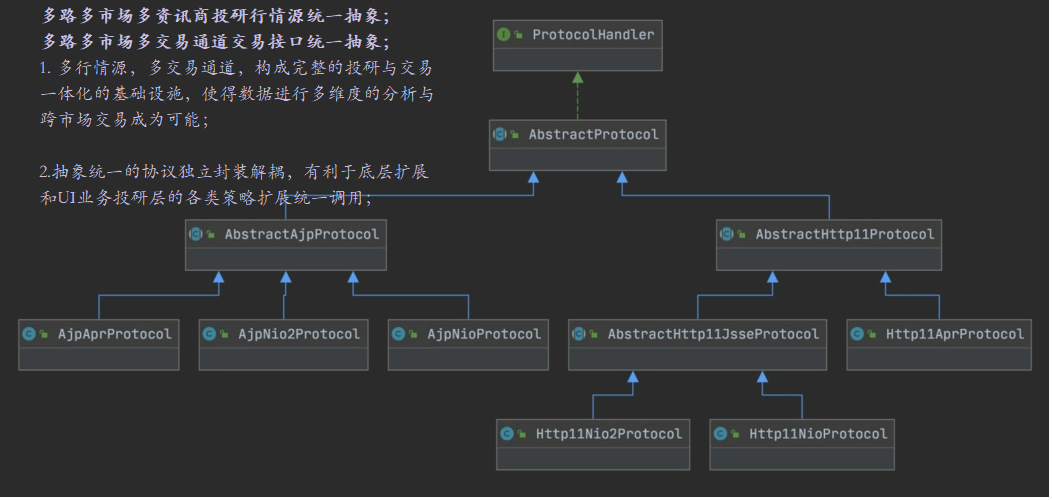Click the class icon beside Http11AprProtocol
This screenshot has width=1052, height=500.
tap(857, 334)
